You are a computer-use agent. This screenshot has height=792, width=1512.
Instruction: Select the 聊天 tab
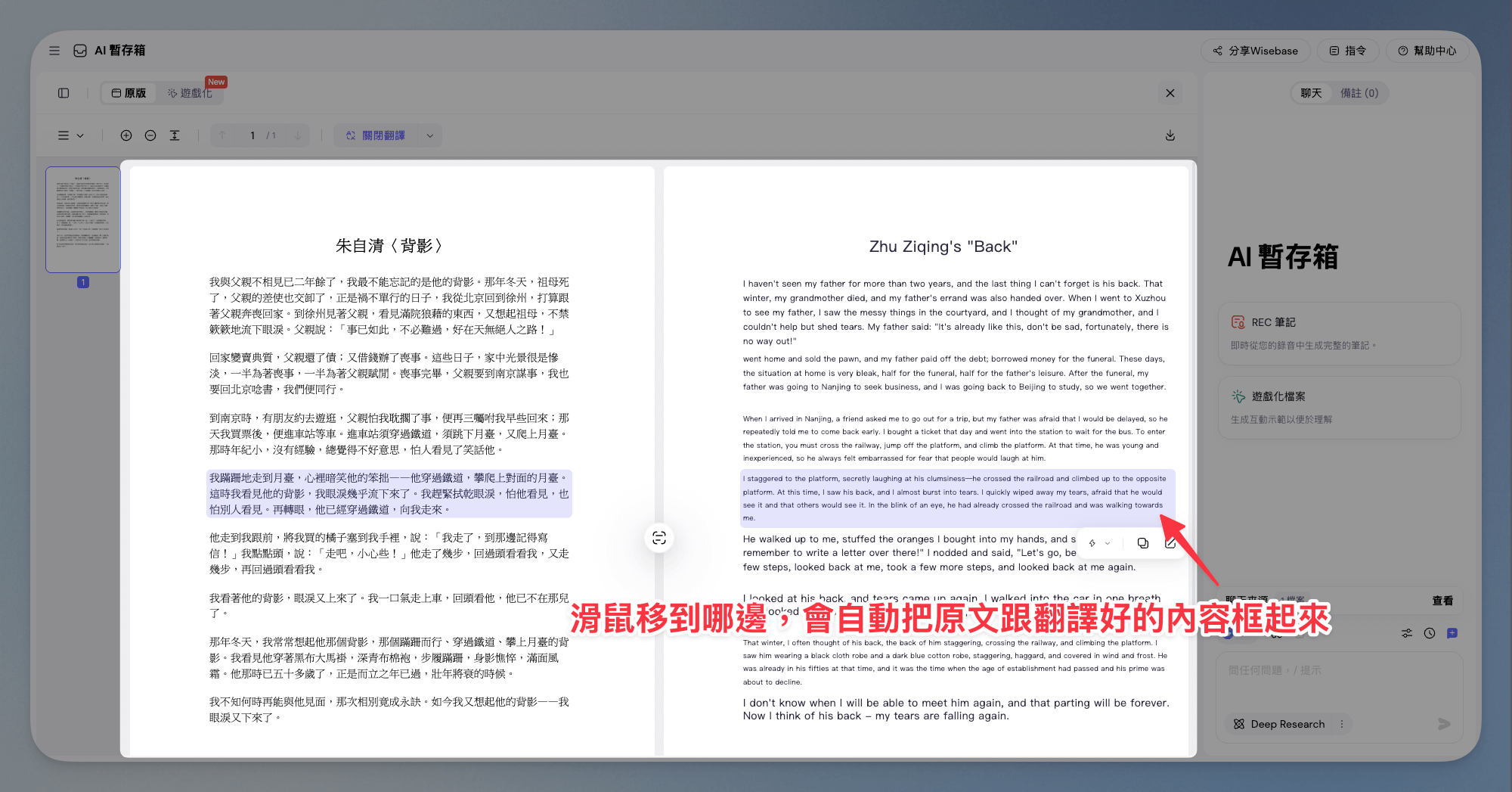[x=1311, y=93]
